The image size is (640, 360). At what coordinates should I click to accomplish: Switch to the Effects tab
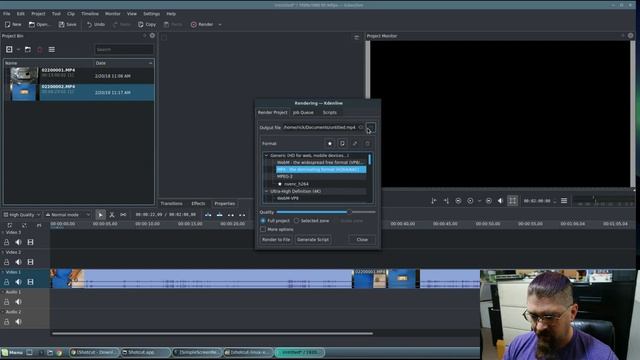click(198, 203)
